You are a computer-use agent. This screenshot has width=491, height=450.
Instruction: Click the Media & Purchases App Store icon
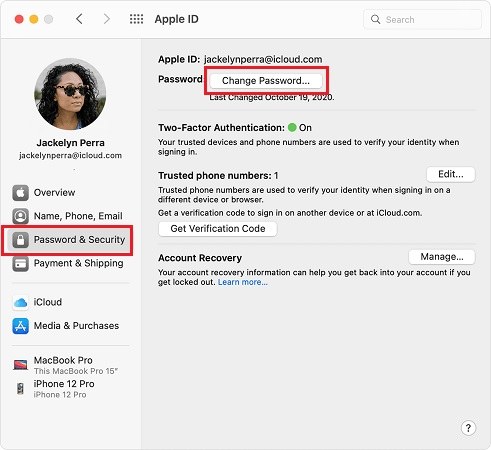20,326
